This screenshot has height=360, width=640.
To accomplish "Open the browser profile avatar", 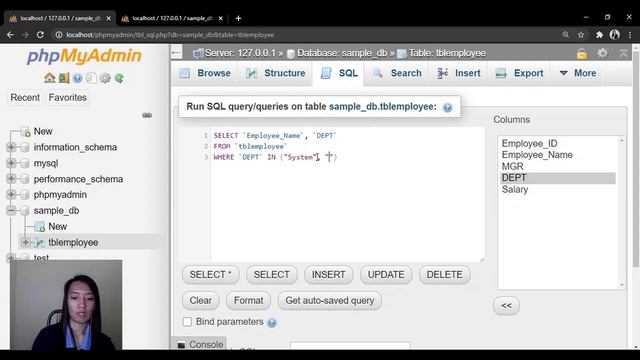I will click(x=615, y=35).
